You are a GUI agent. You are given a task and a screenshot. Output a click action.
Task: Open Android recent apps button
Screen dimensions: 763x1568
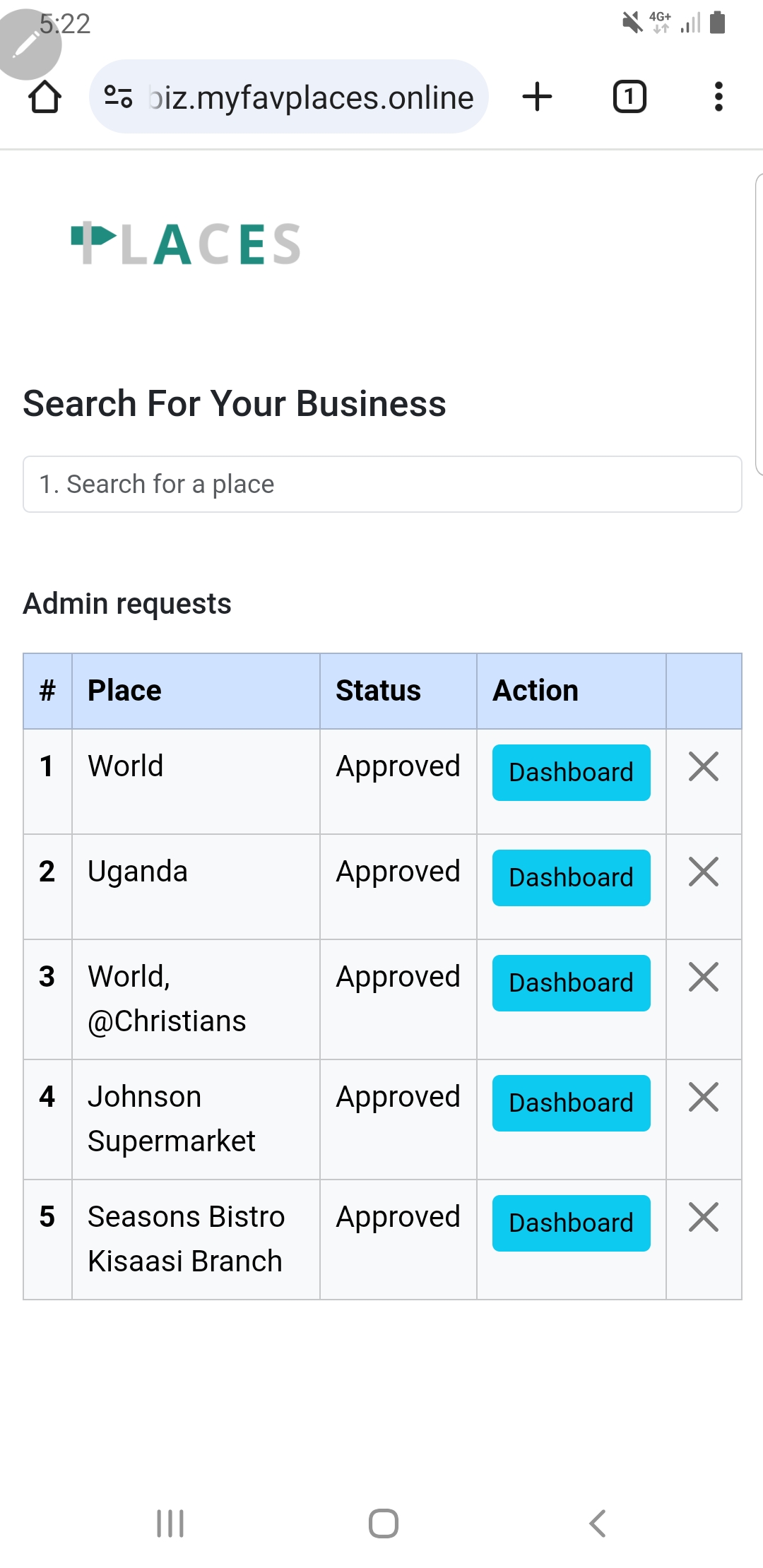tap(170, 1524)
